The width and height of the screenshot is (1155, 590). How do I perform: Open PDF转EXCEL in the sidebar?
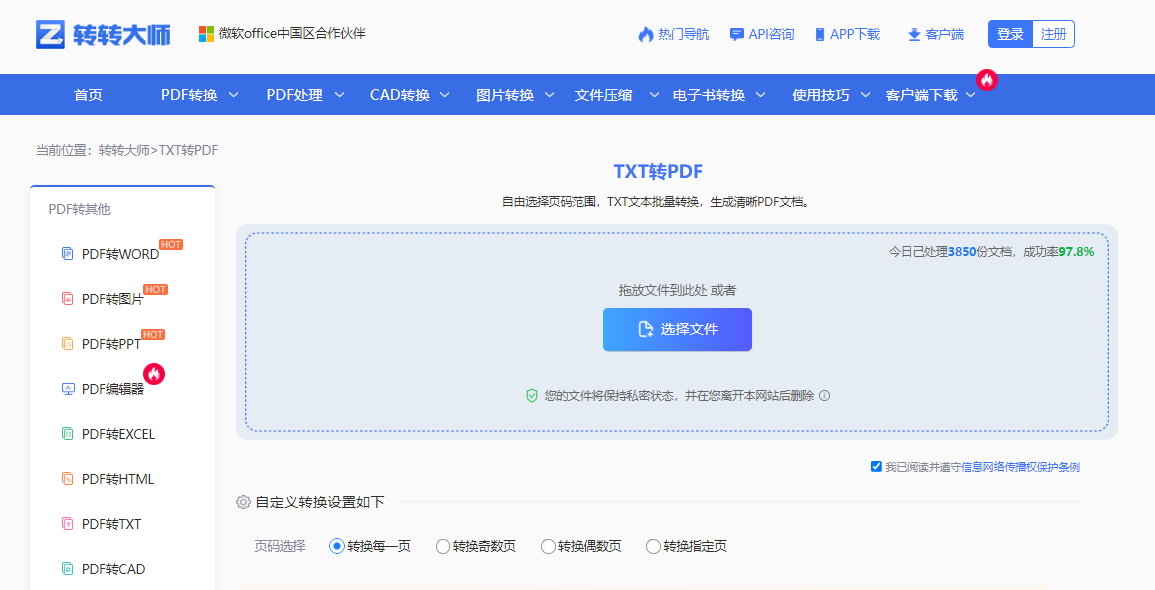click(x=119, y=434)
